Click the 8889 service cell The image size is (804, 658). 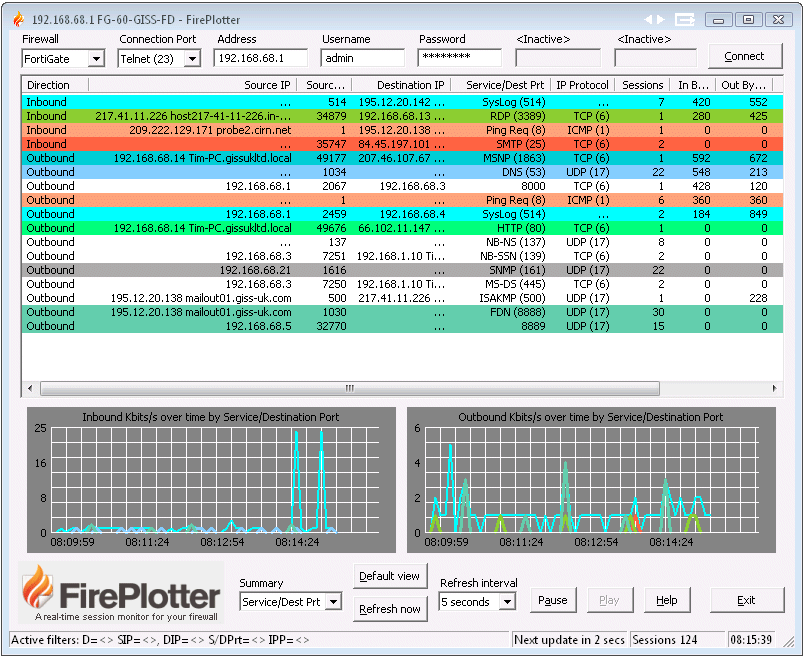pos(533,326)
